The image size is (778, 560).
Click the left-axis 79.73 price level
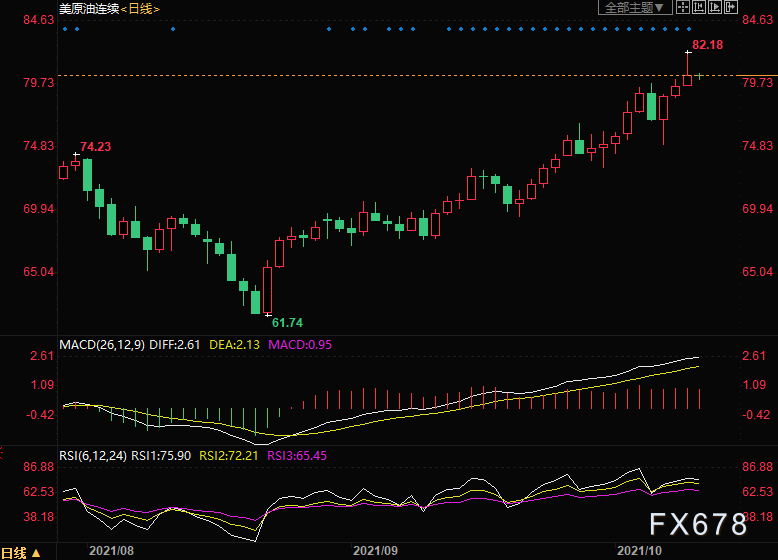coord(39,82)
